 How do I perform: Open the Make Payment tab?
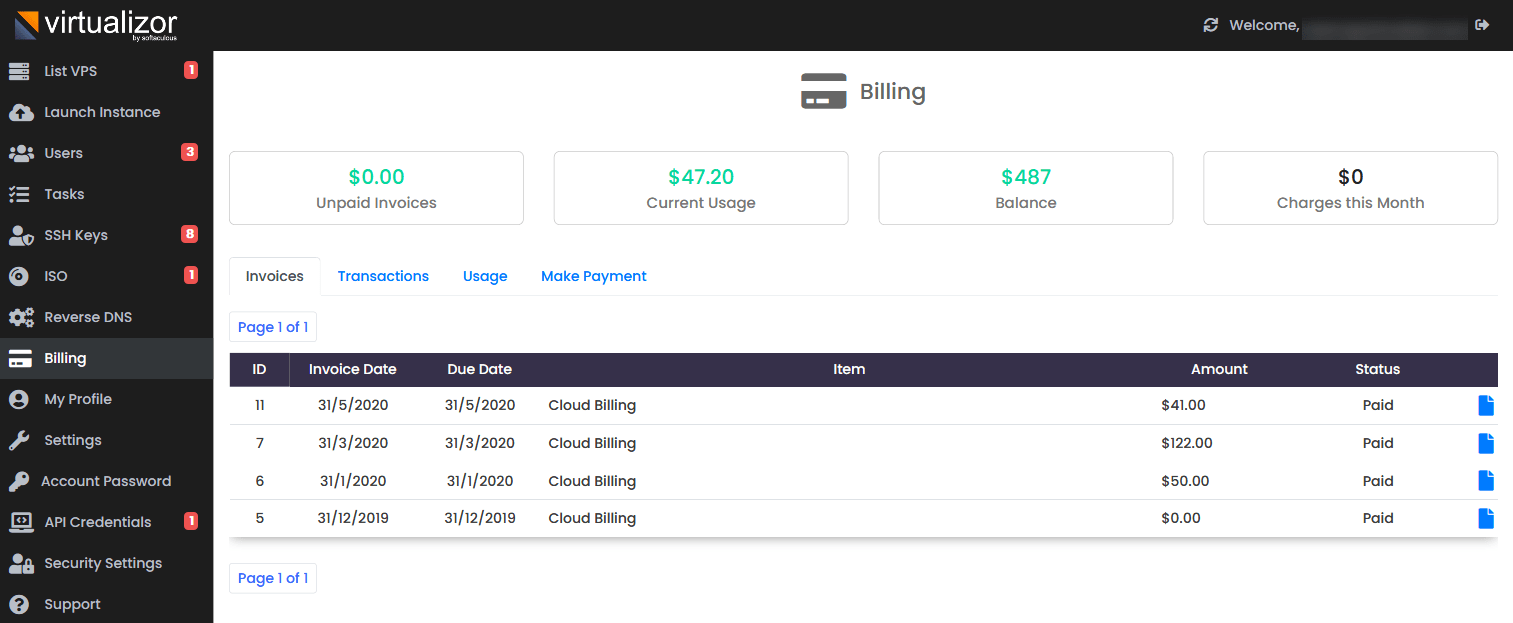tap(593, 275)
